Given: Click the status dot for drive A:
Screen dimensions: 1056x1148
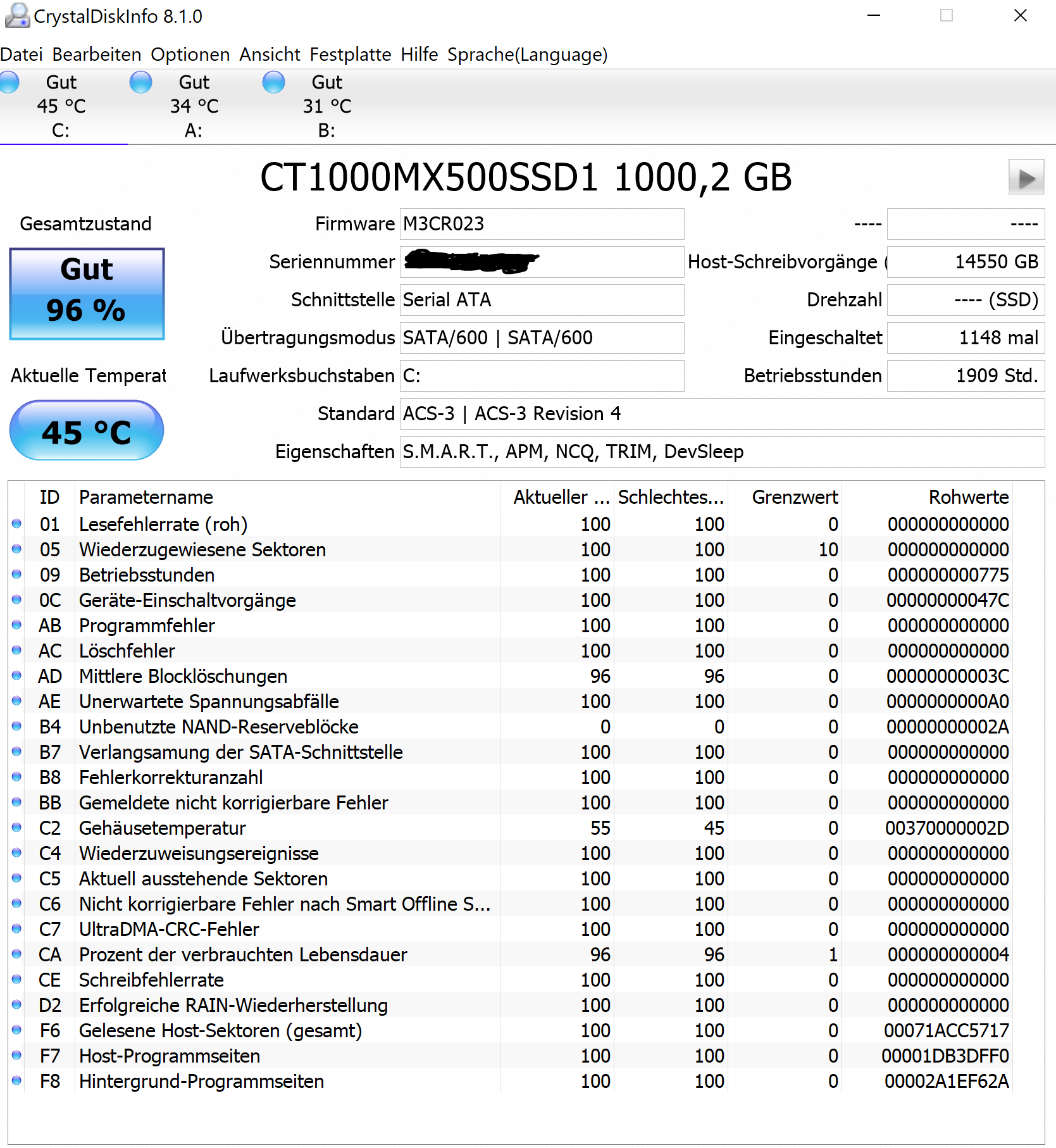Looking at the screenshot, I should pyautogui.click(x=141, y=82).
